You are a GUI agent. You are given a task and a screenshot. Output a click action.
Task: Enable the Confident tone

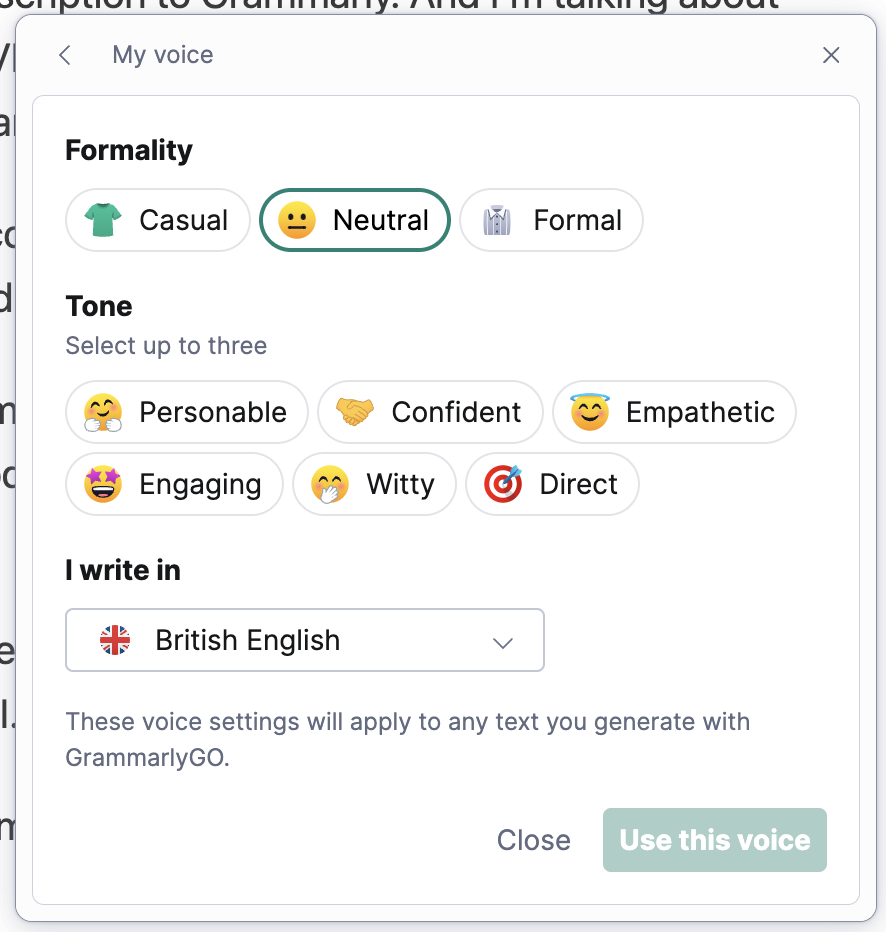tap(430, 412)
